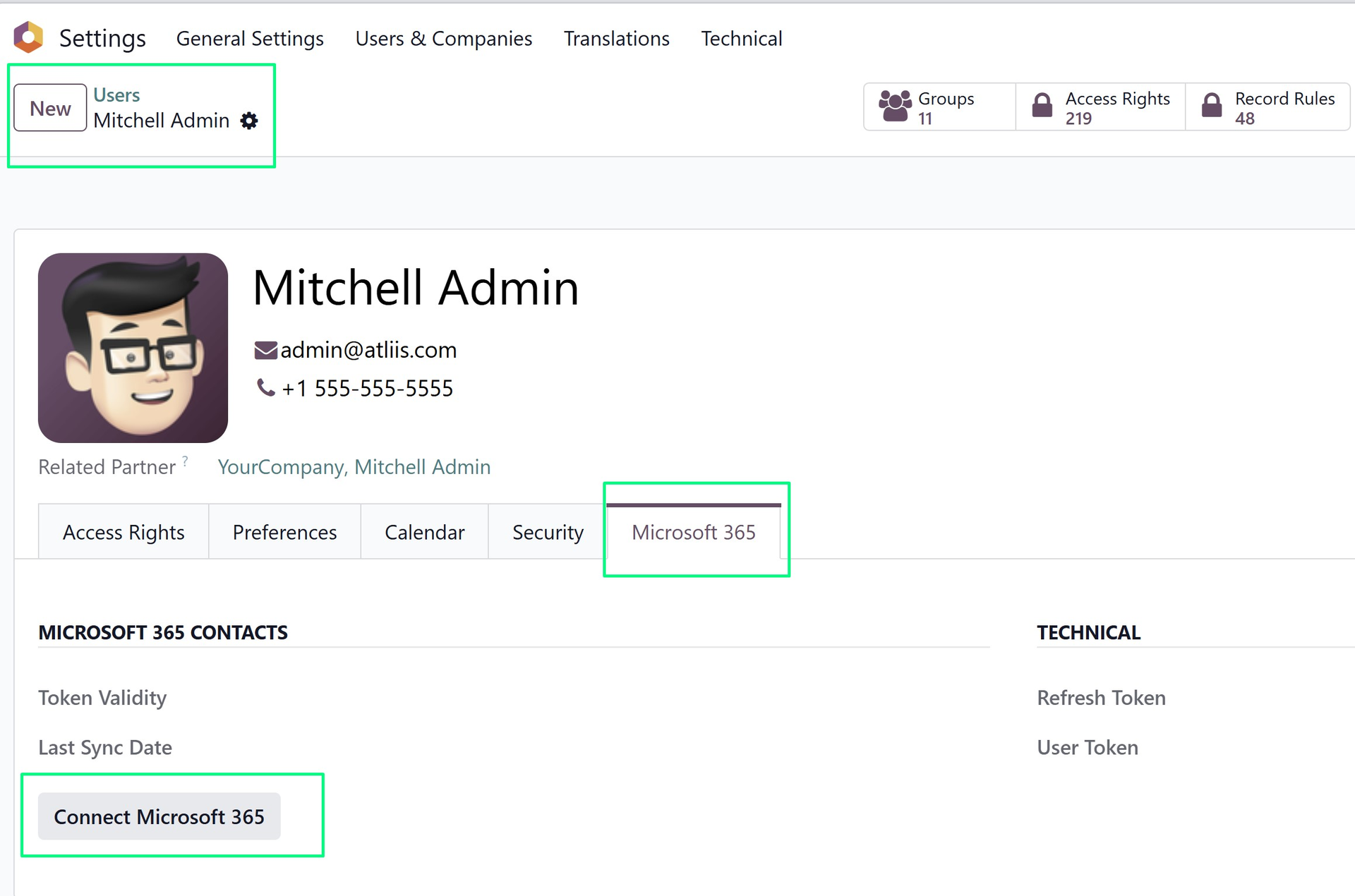Click the help question mark beside Related Partner
The image size is (1355, 896).
tap(185, 461)
